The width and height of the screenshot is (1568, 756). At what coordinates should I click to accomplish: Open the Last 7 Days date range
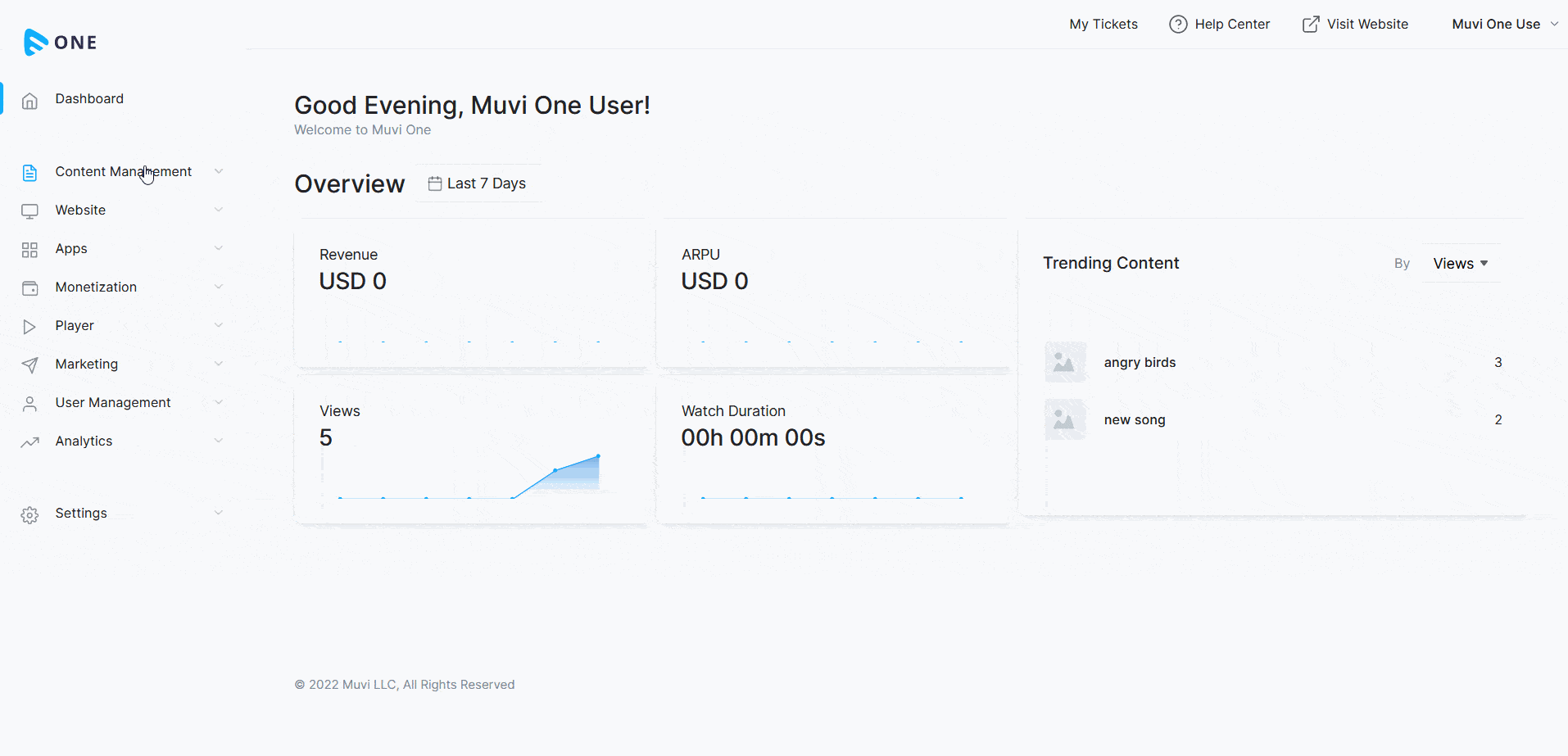point(478,183)
